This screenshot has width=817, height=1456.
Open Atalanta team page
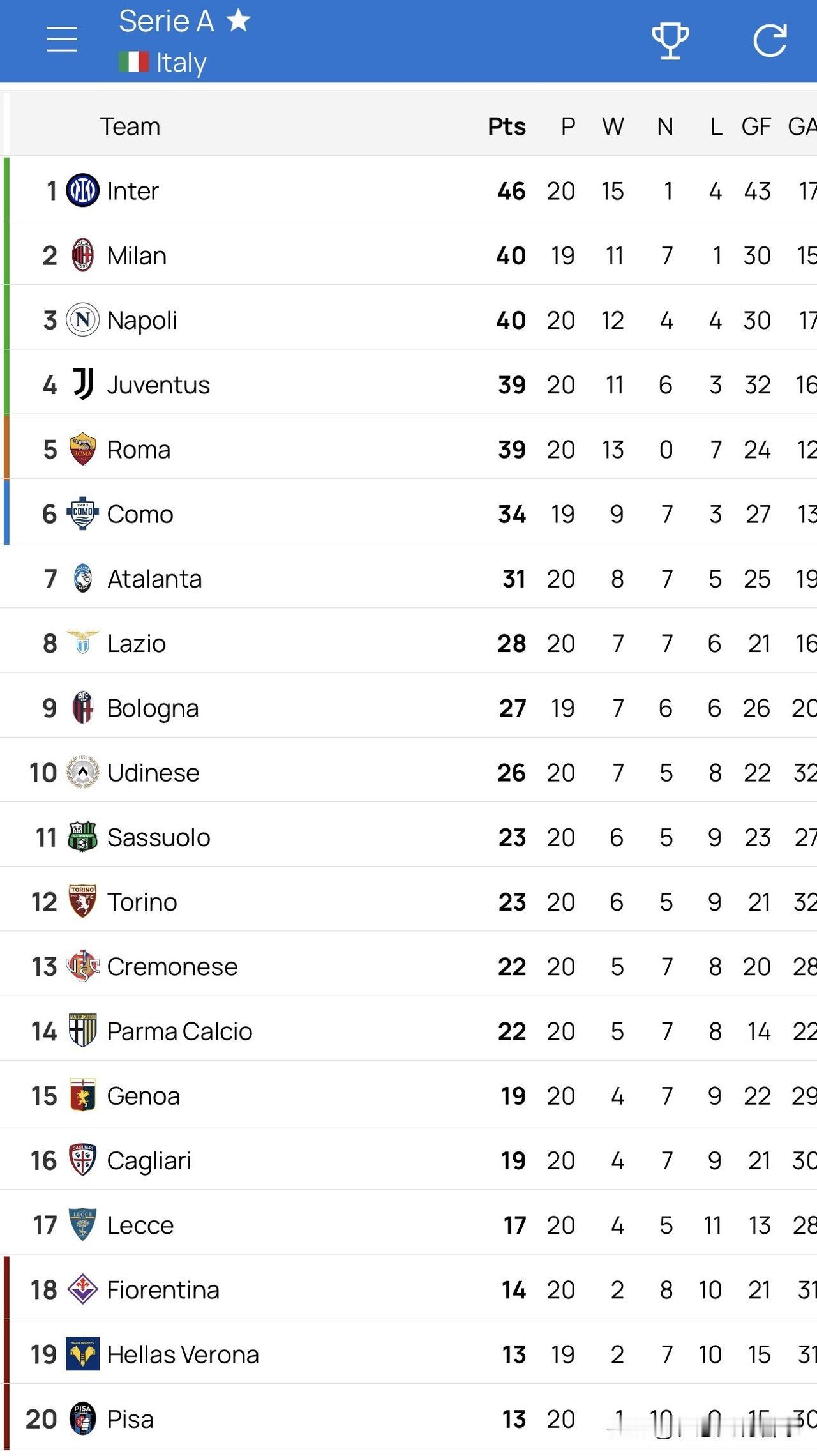click(154, 579)
